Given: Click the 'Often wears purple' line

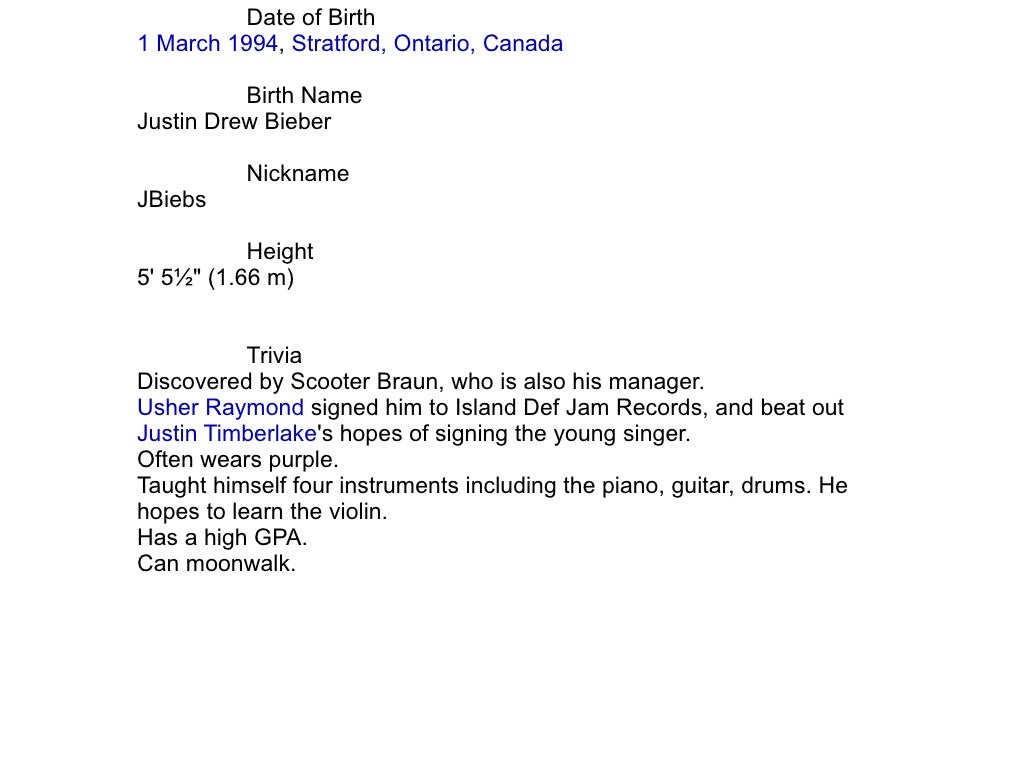Looking at the screenshot, I should (238, 459).
